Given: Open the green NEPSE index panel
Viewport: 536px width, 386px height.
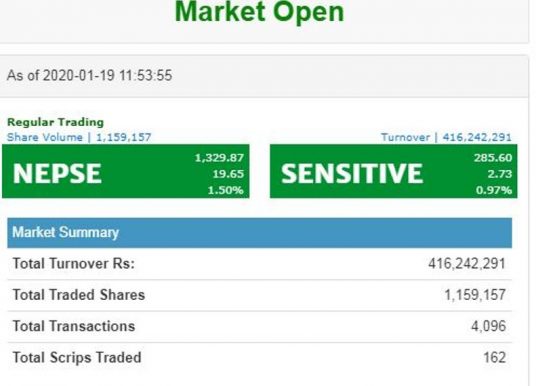Looking at the screenshot, I should coord(126,171).
